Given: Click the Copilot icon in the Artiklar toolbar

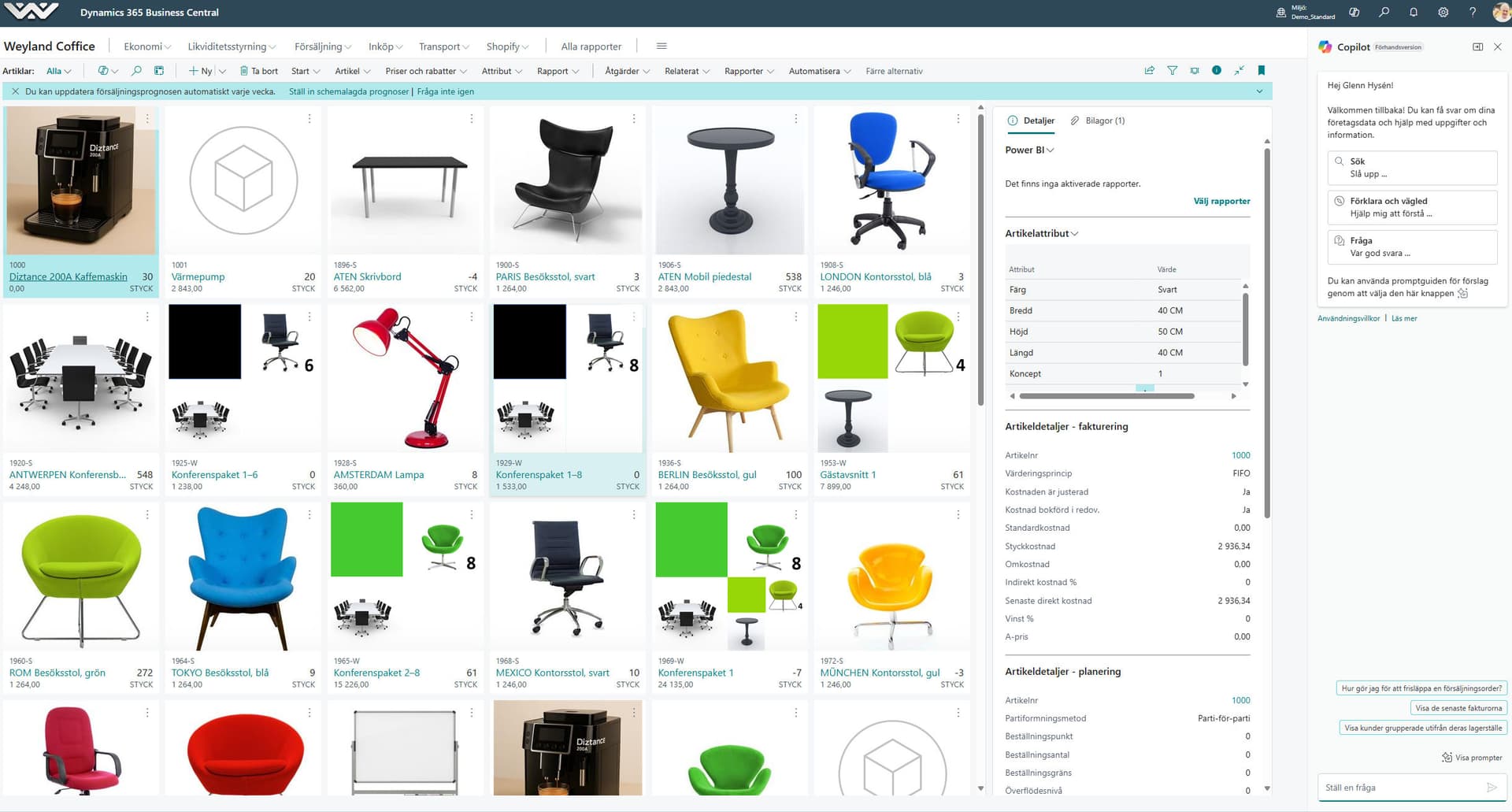Looking at the screenshot, I should [103, 71].
